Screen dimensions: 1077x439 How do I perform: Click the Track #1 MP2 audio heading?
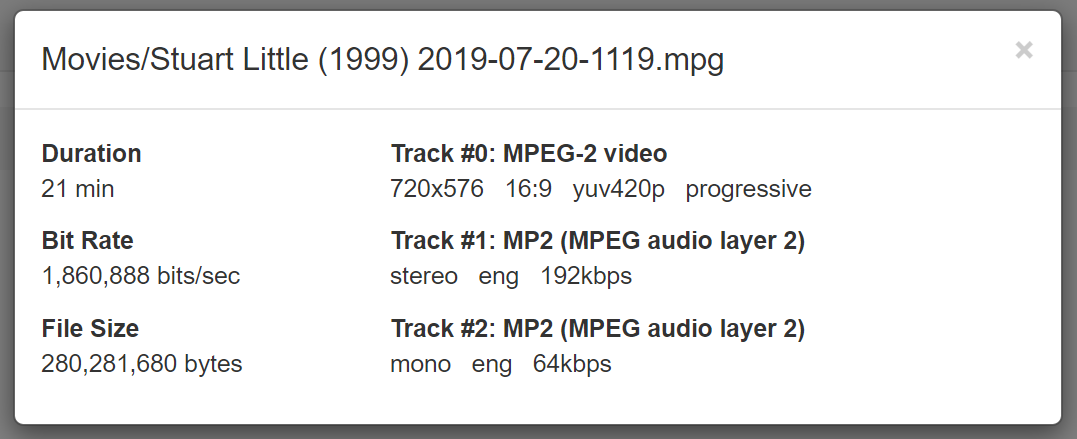coord(597,241)
